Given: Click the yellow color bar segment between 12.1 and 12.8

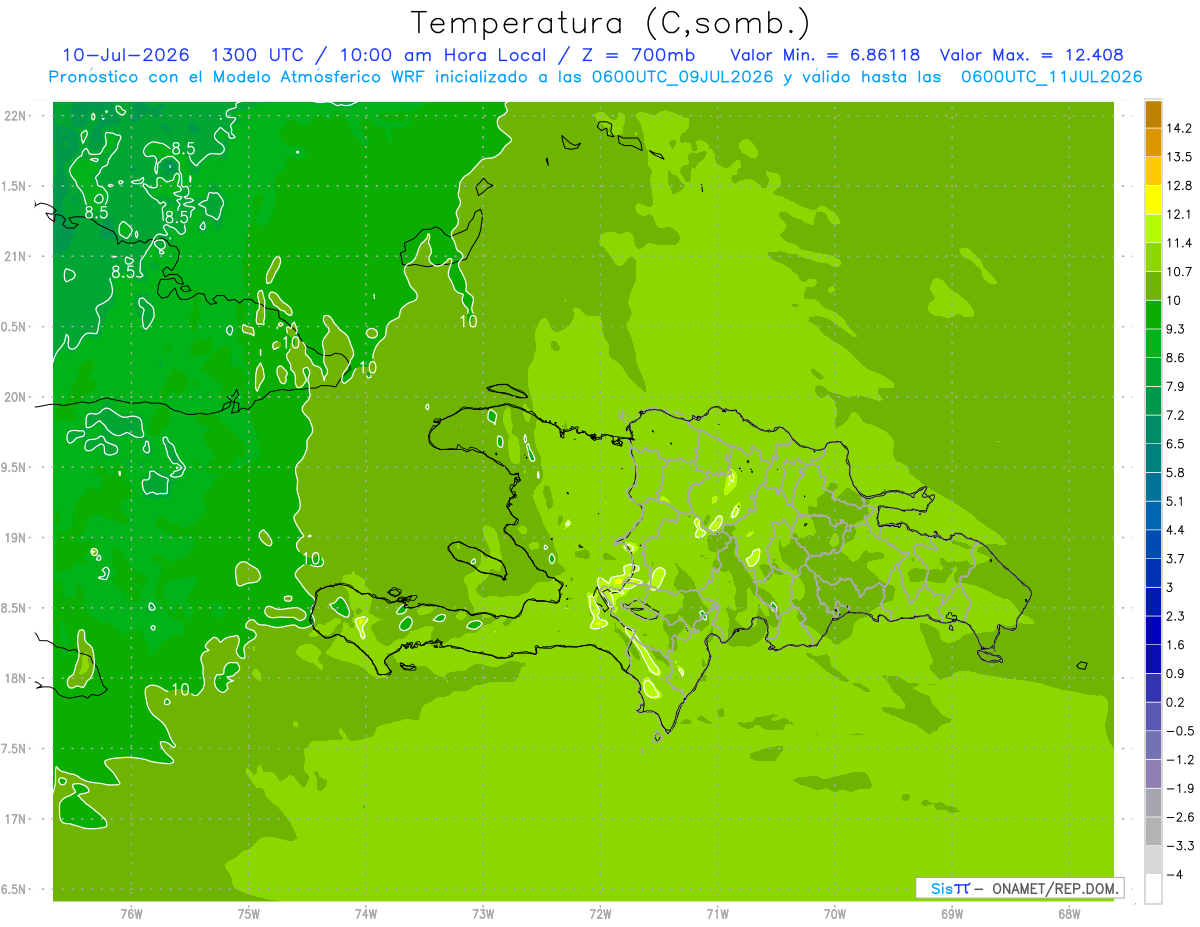Looking at the screenshot, I should click(x=1153, y=199).
